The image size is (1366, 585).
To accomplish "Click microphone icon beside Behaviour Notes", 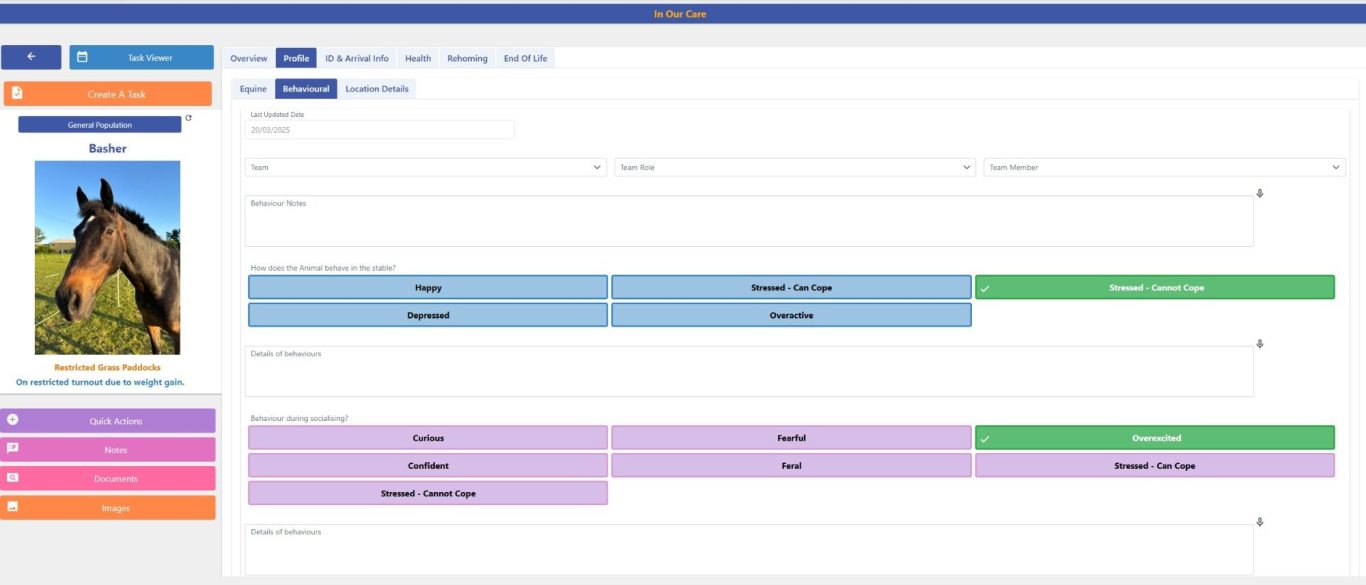I will [1259, 193].
